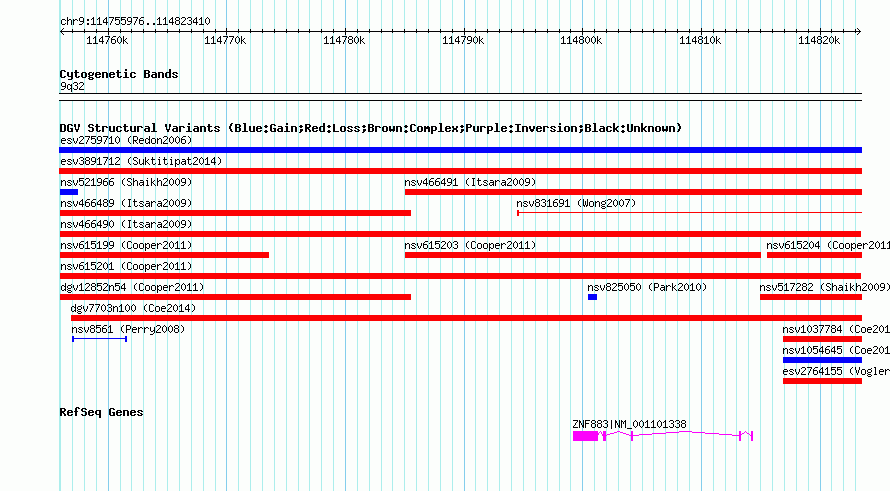This screenshot has height=491, width=890.
Task: Click the left arrowhead of the ruler
Action: click(x=63, y=31)
